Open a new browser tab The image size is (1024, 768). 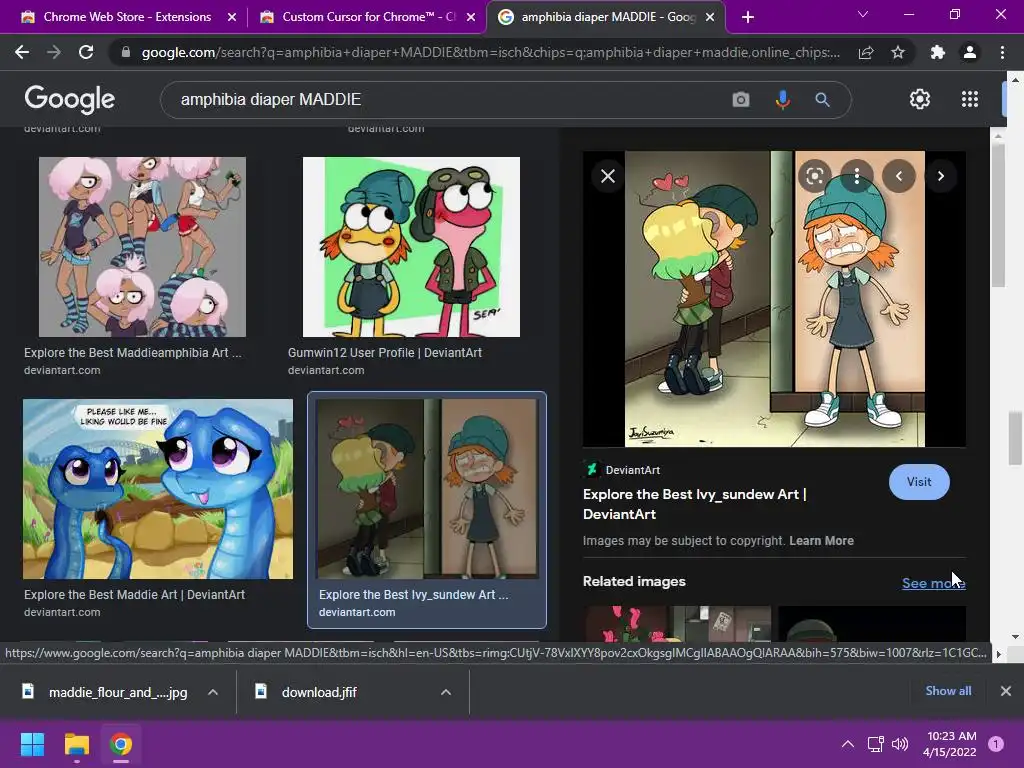[748, 17]
